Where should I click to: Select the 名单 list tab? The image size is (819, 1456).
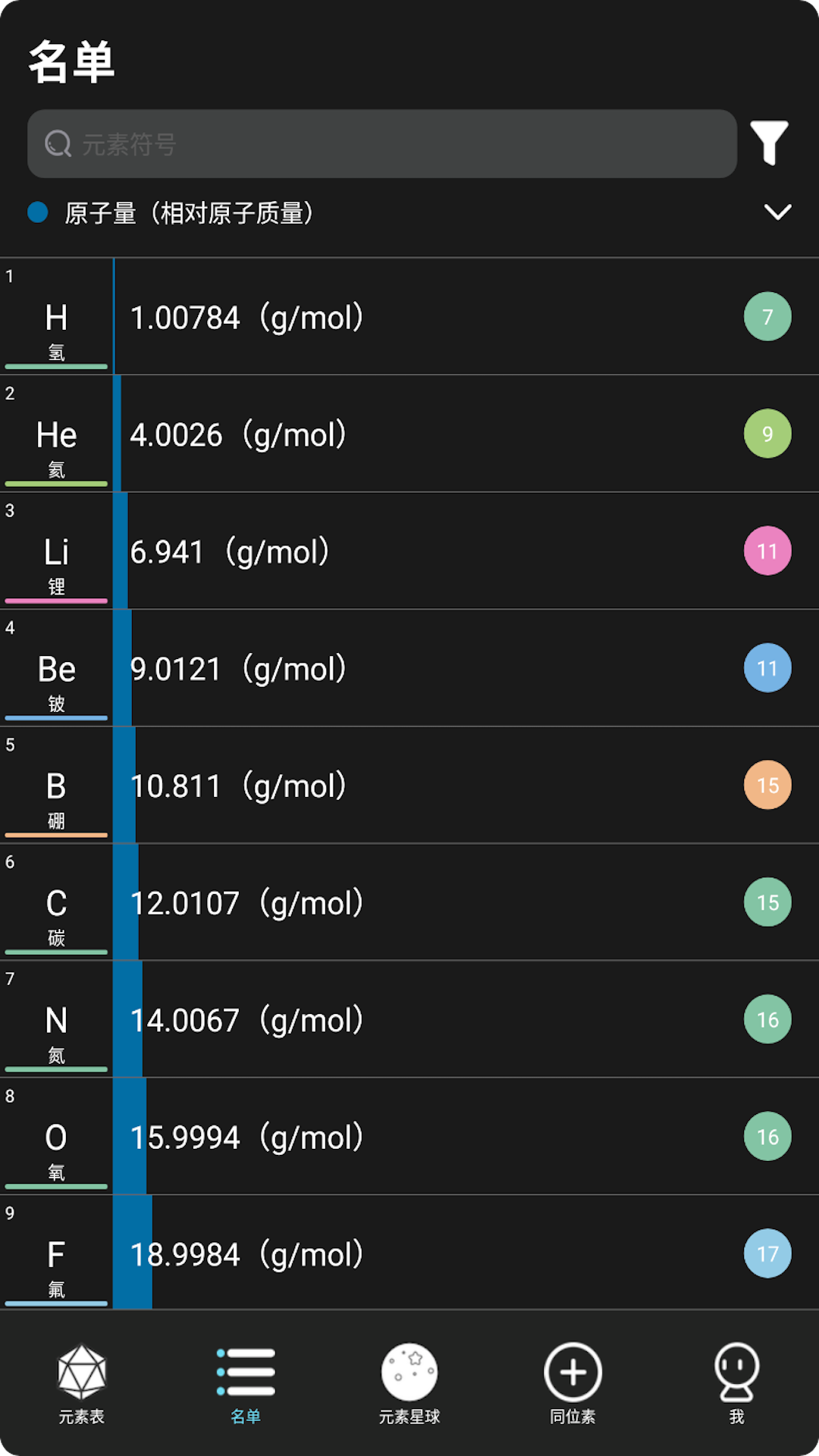pyautogui.click(x=246, y=1383)
